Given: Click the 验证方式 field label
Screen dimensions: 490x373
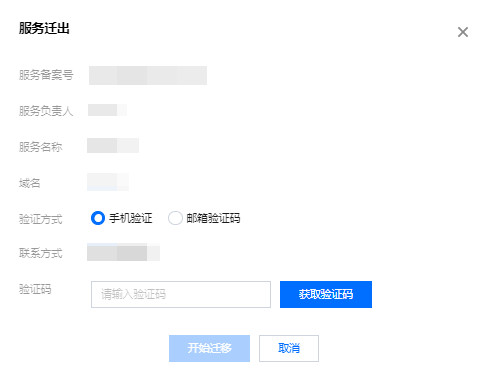Looking at the screenshot, I should (x=41, y=219).
